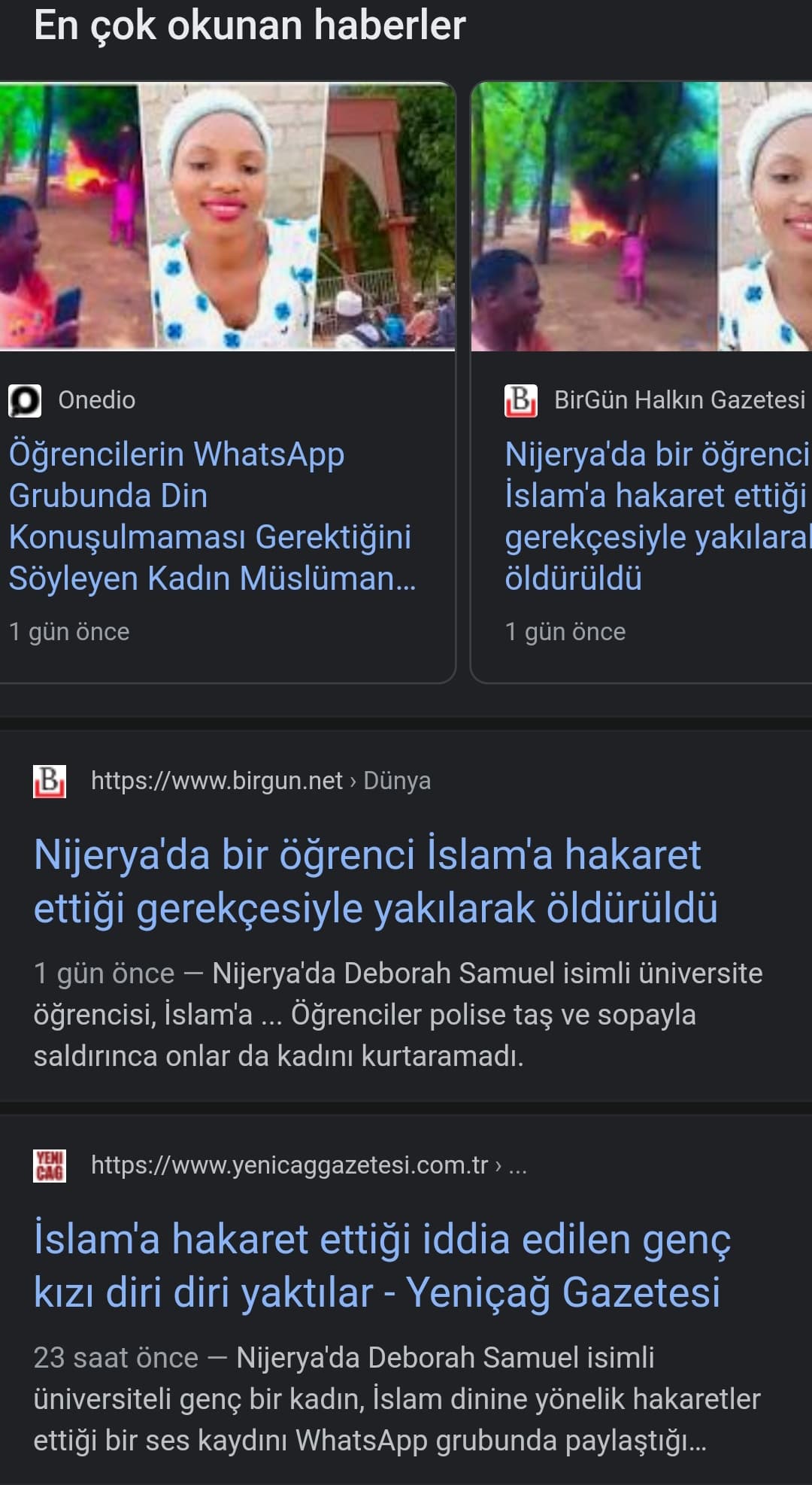
Task: Open the Onedio news card thumbnail
Action: coord(227,217)
